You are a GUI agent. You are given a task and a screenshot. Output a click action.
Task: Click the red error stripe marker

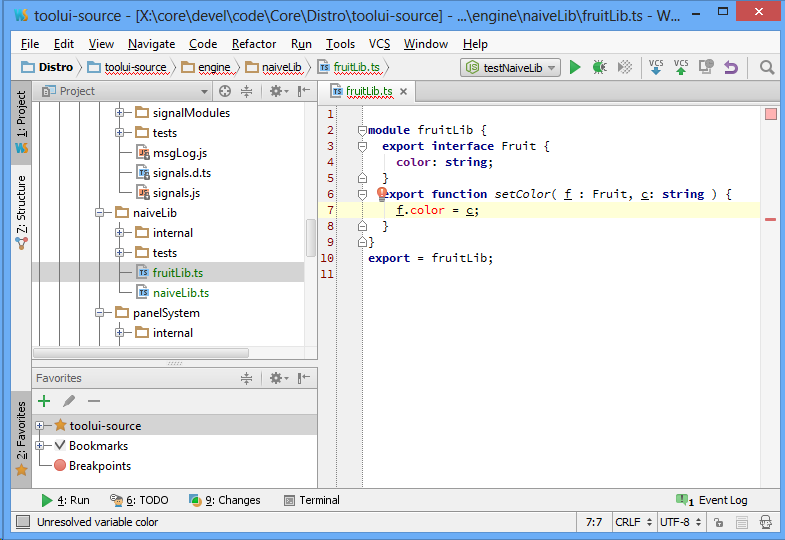point(770,219)
